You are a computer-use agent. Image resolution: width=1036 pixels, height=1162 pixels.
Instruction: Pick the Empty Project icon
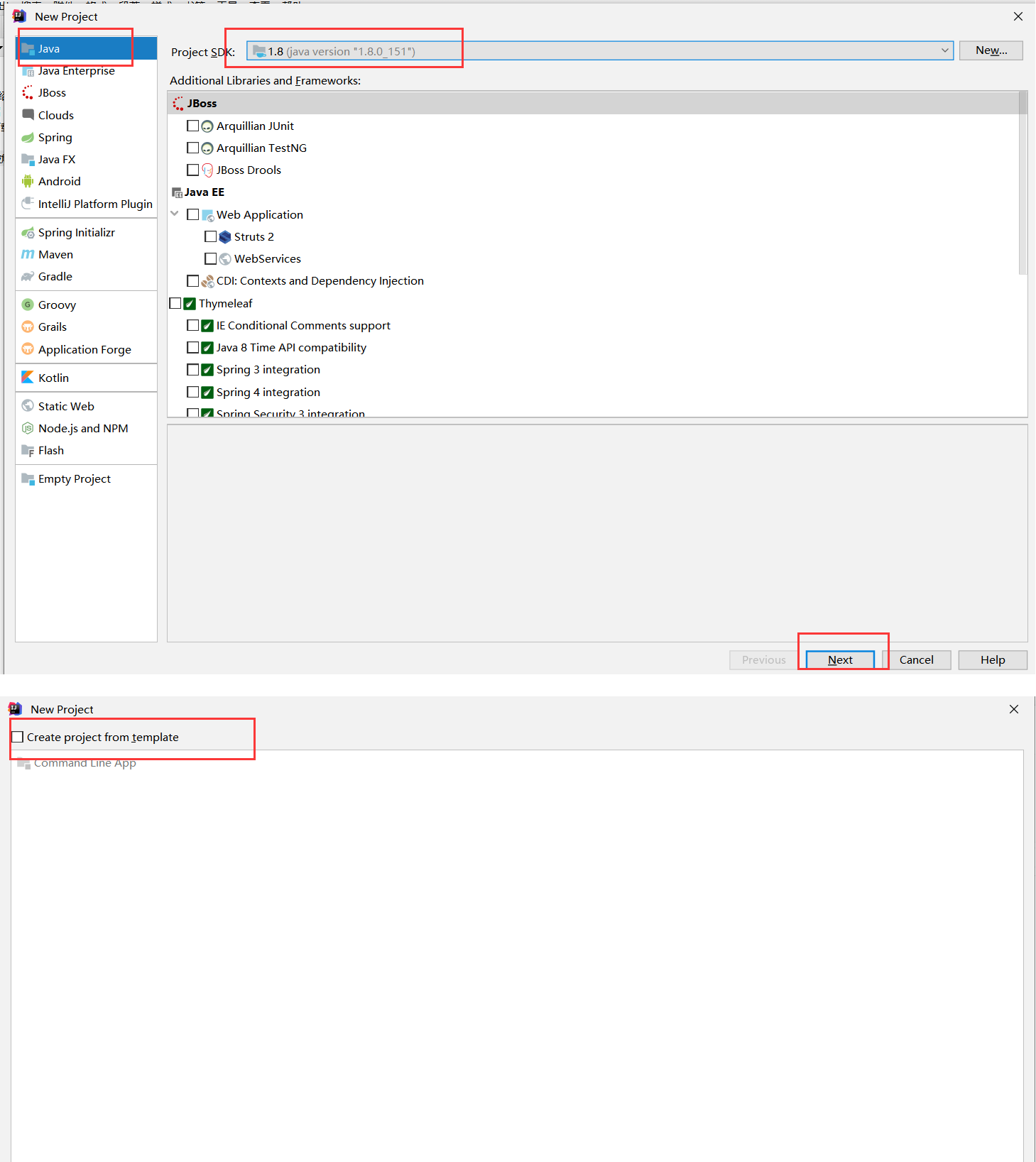(x=28, y=478)
